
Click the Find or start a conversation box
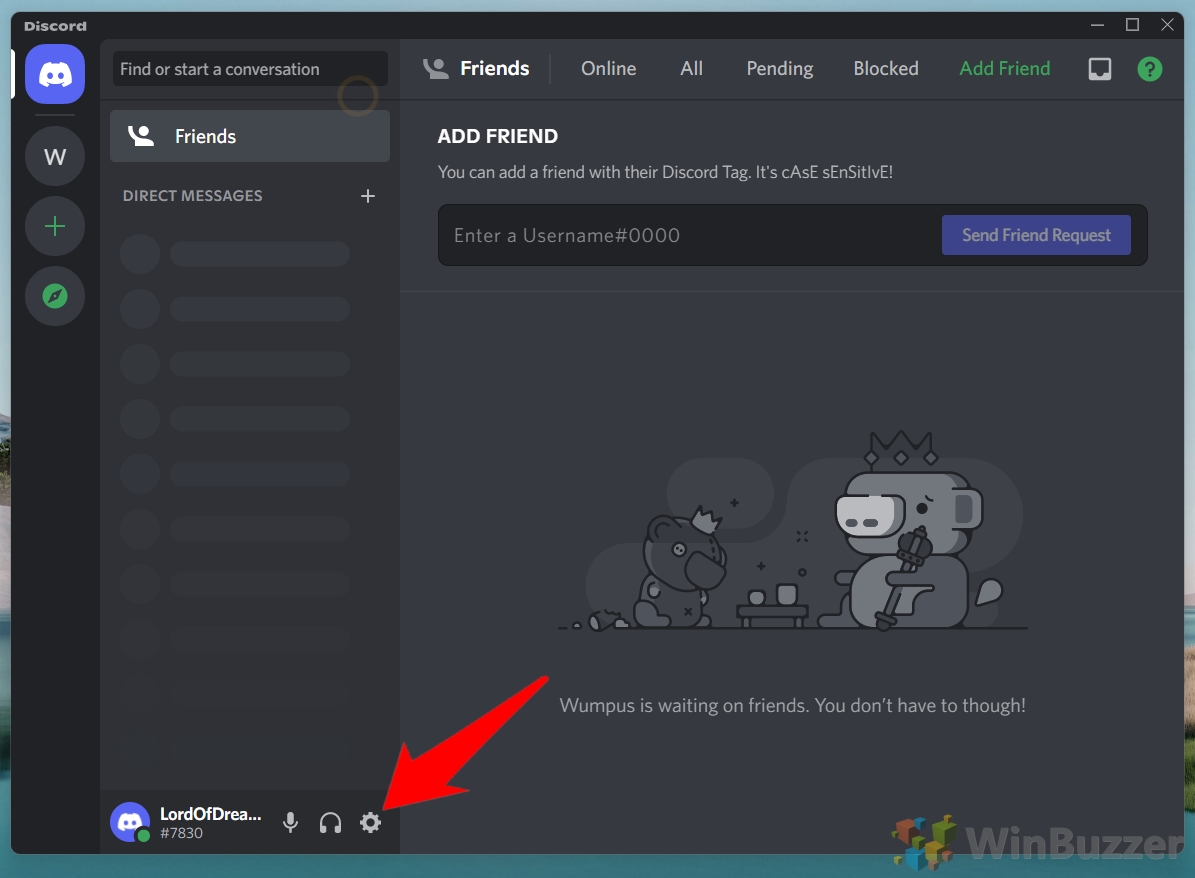(x=250, y=69)
